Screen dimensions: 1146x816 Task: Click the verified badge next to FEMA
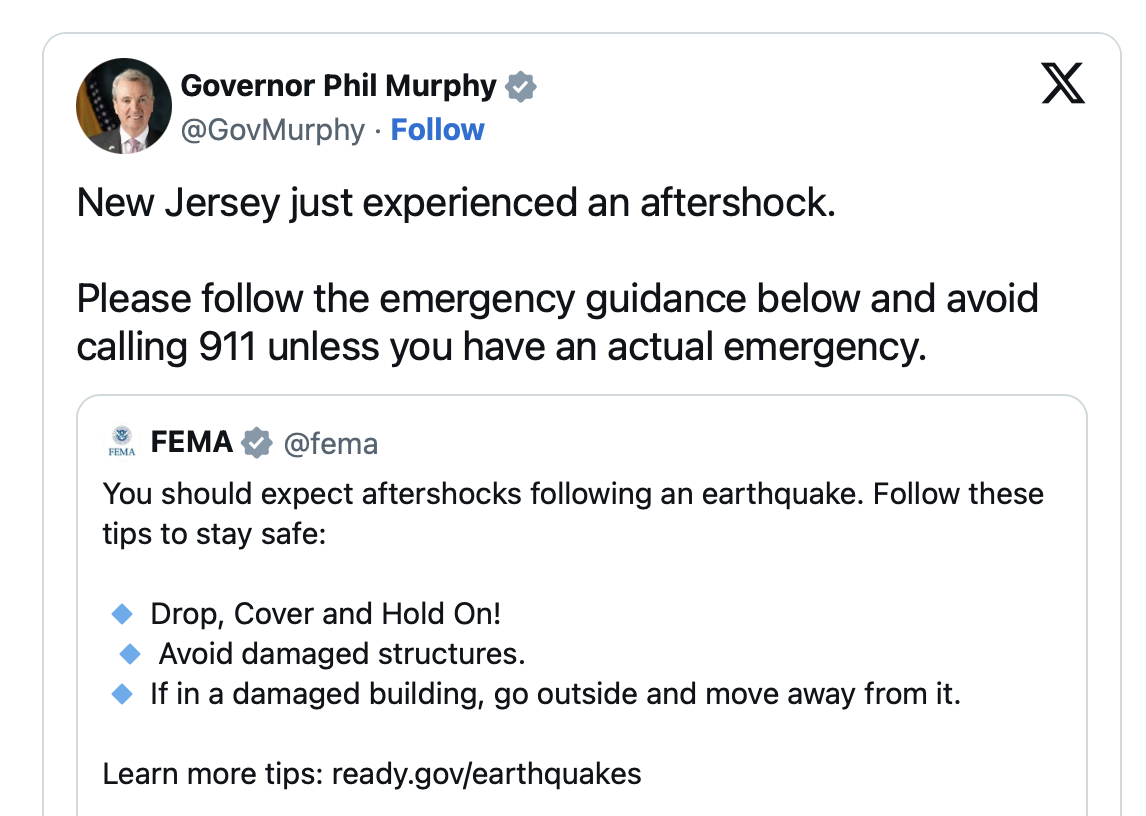pos(258,442)
